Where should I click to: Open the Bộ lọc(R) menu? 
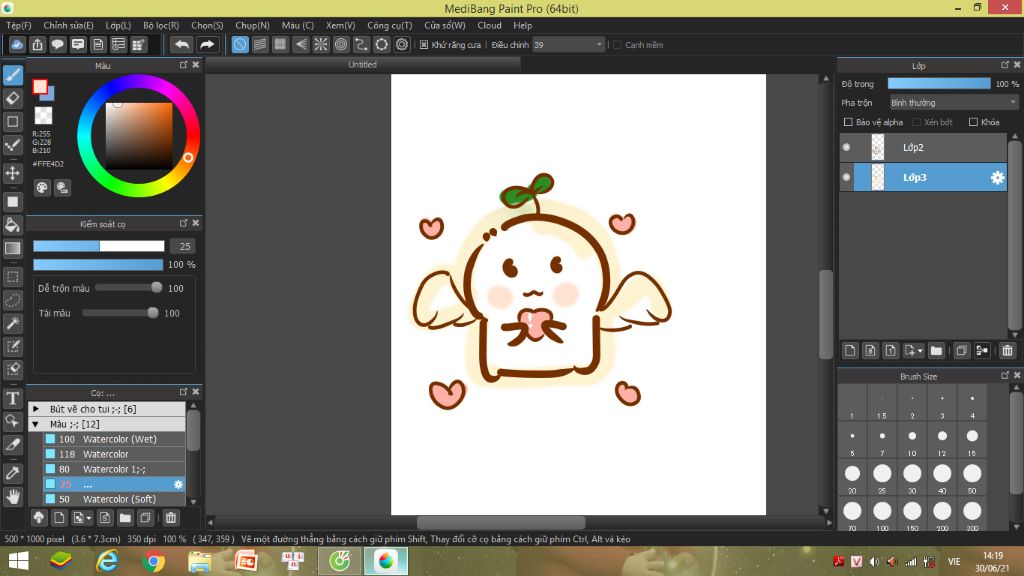[161, 25]
